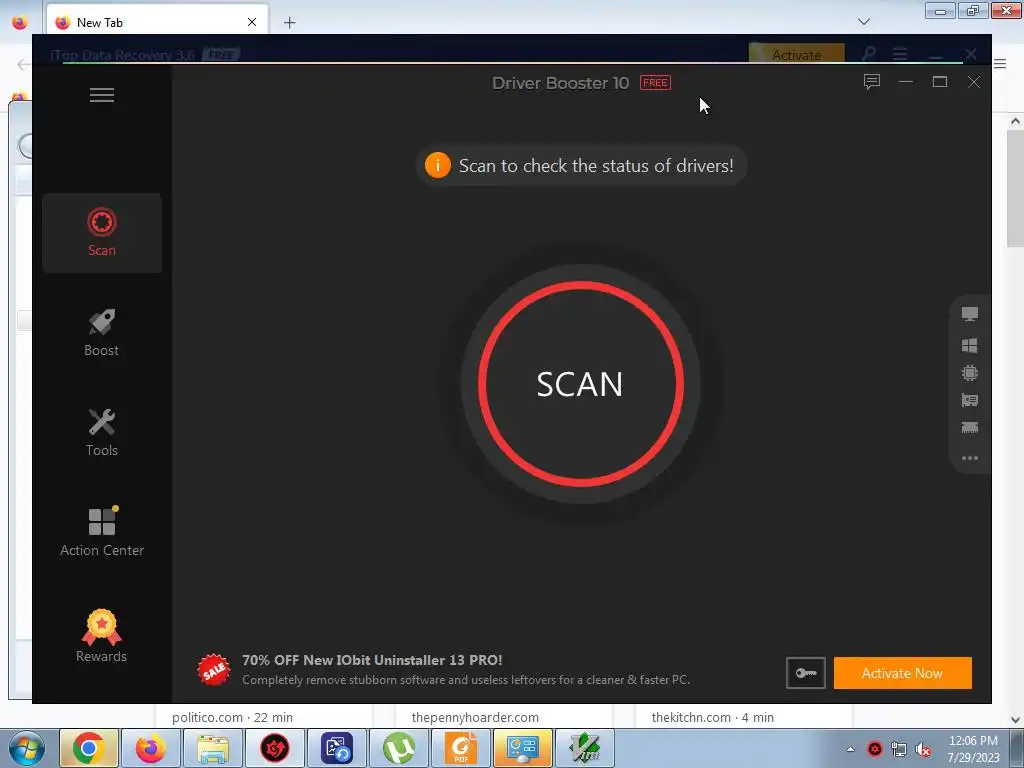The height and width of the screenshot is (768, 1024).
Task: Launch Chrome from the taskbar
Action: [x=89, y=748]
